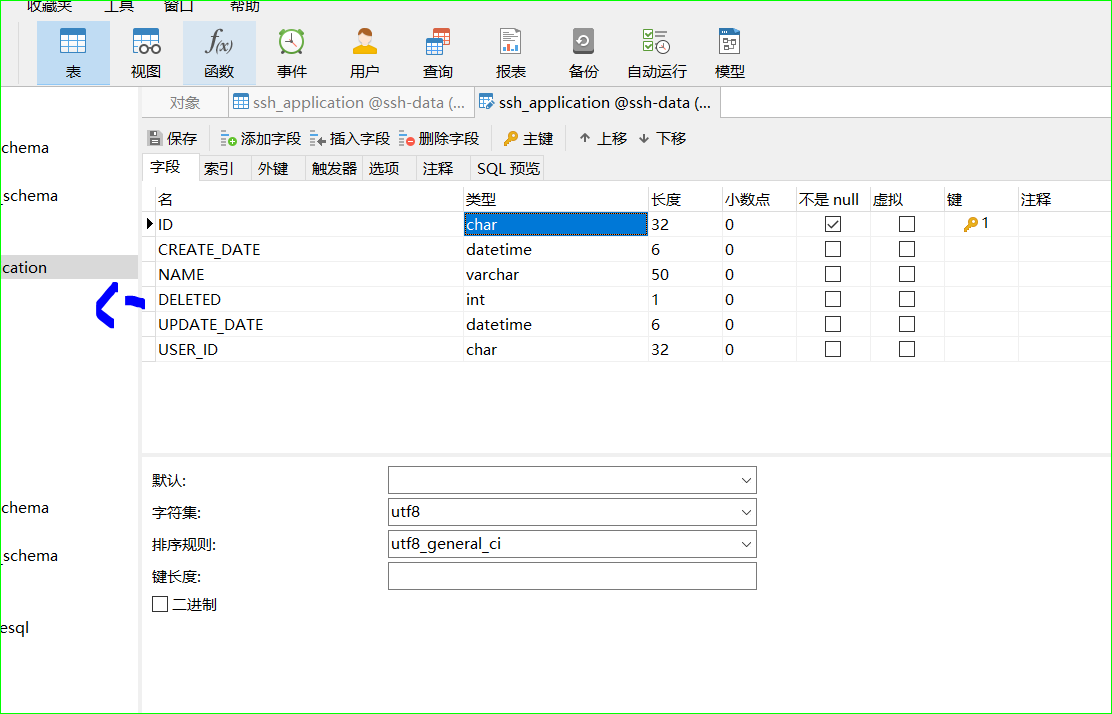Screen dimensions: 1112x714
Task: Click the 长度 (Length) column header
Action: [685, 199]
